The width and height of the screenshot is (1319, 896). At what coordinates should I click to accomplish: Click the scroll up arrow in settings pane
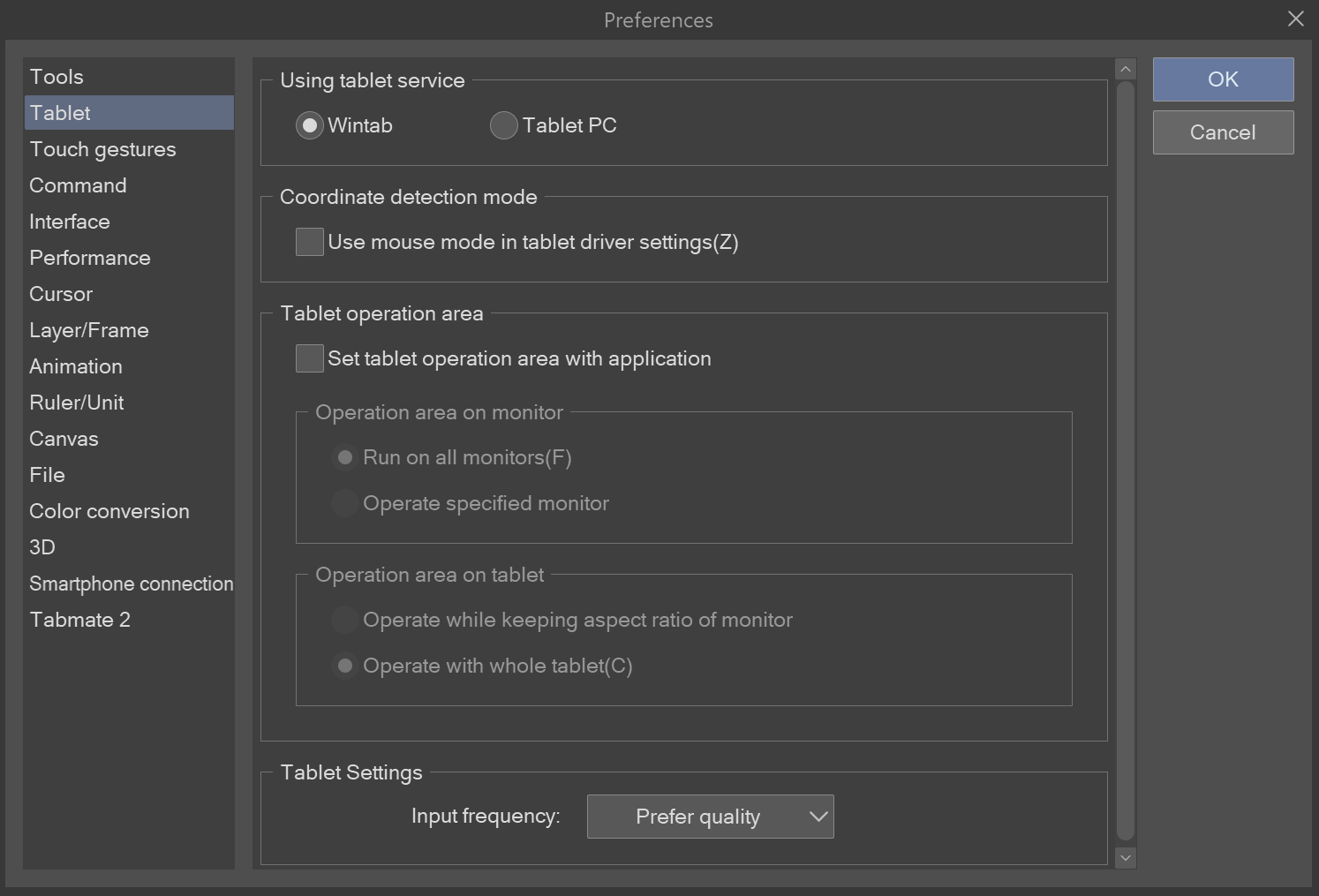point(1126,69)
